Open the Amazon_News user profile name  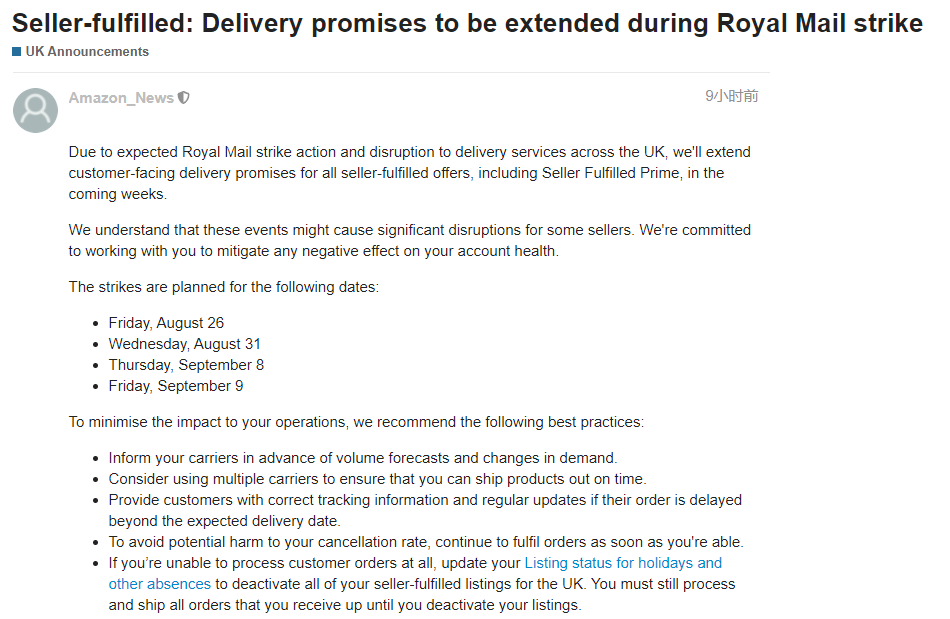pos(121,98)
